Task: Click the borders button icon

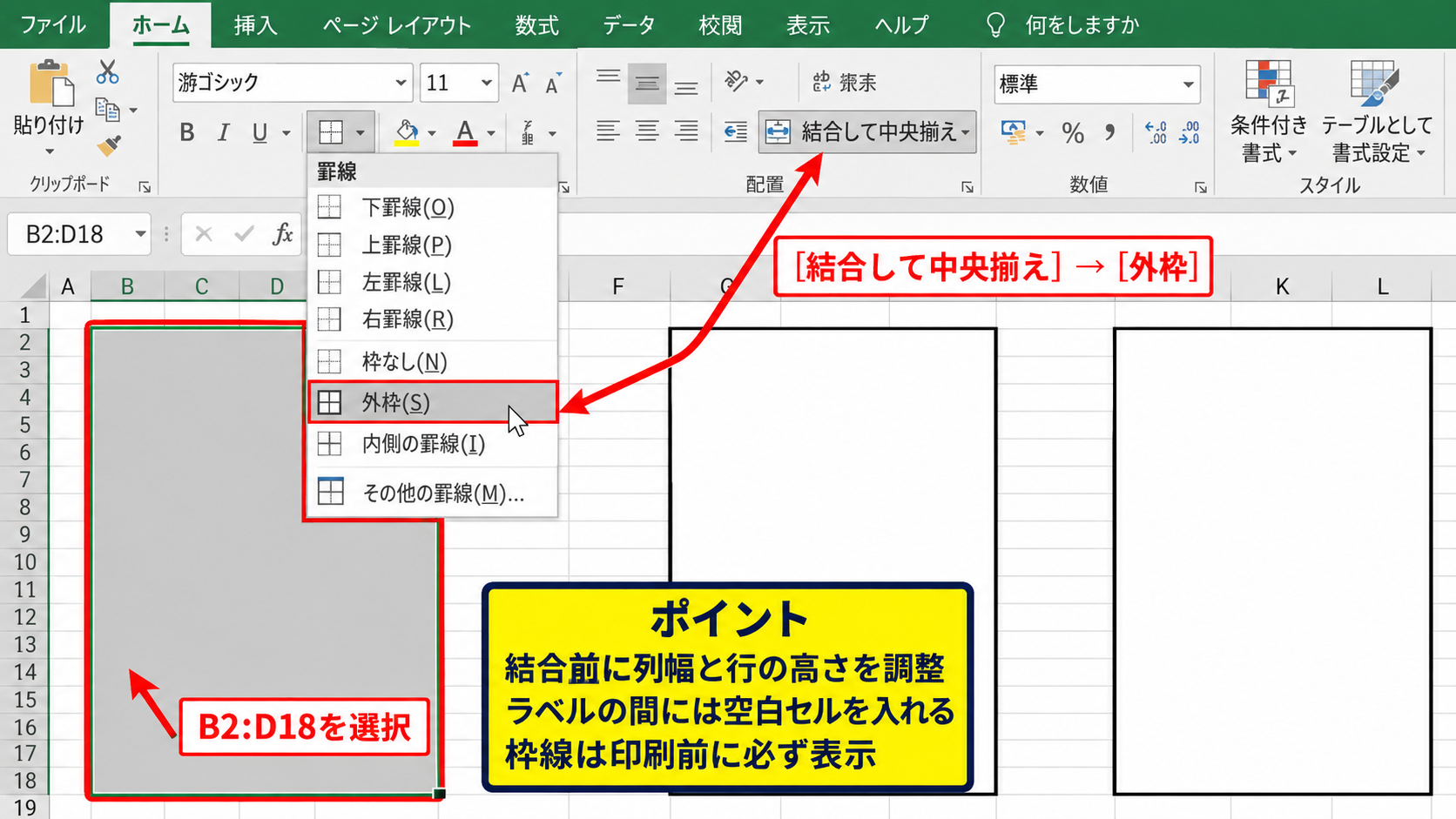Action: [x=331, y=132]
